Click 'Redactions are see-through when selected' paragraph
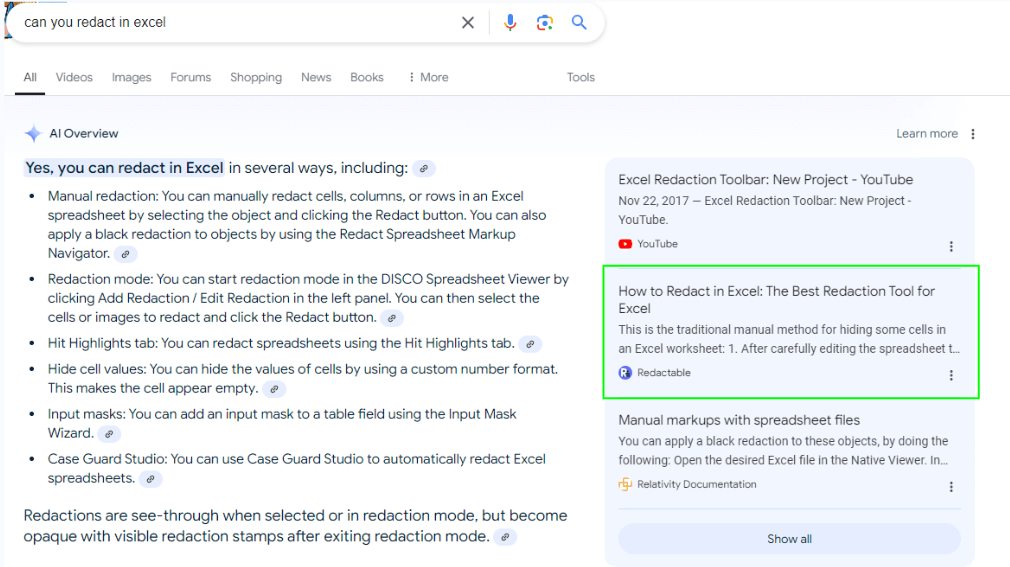1010x567 pixels. (x=295, y=526)
